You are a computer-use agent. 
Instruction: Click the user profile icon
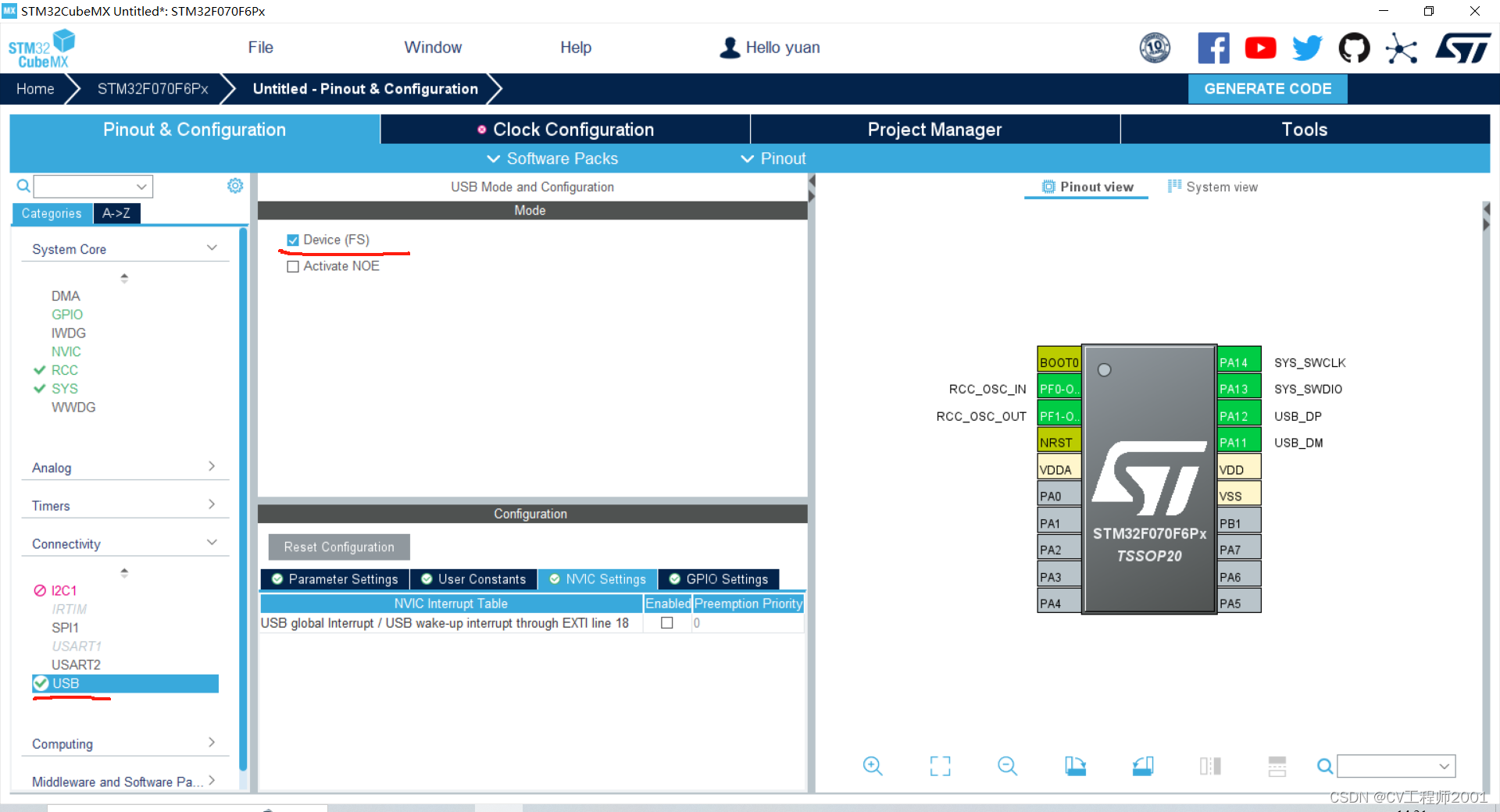[730, 48]
